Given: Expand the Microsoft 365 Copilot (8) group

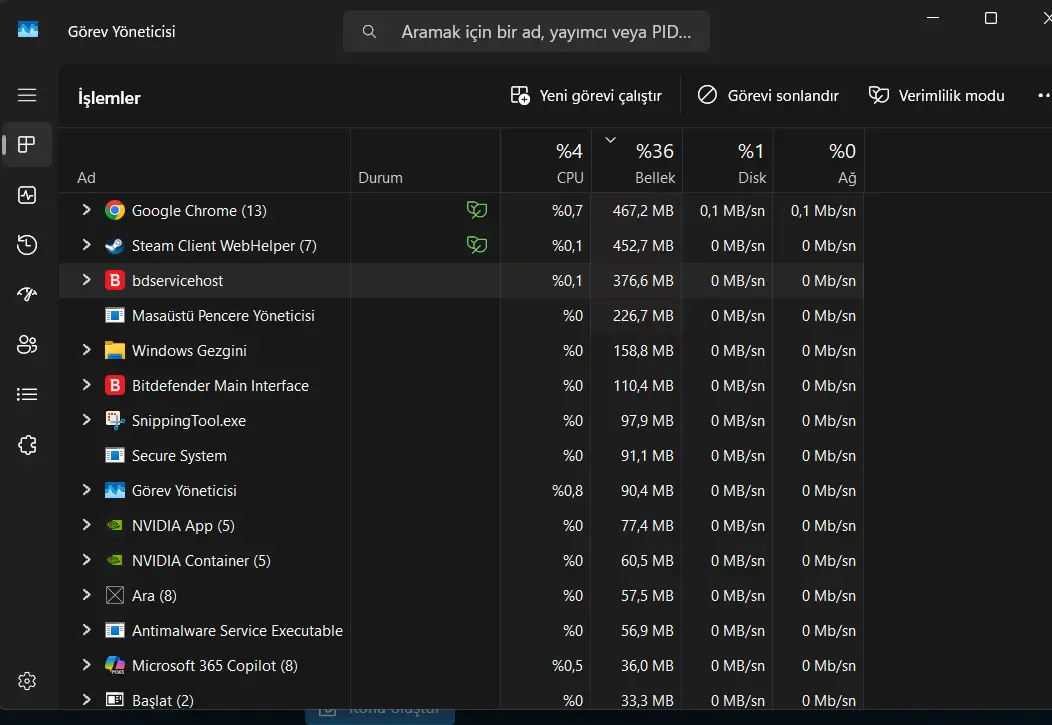Looking at the screenshot, I should click(x=86, y=665).
